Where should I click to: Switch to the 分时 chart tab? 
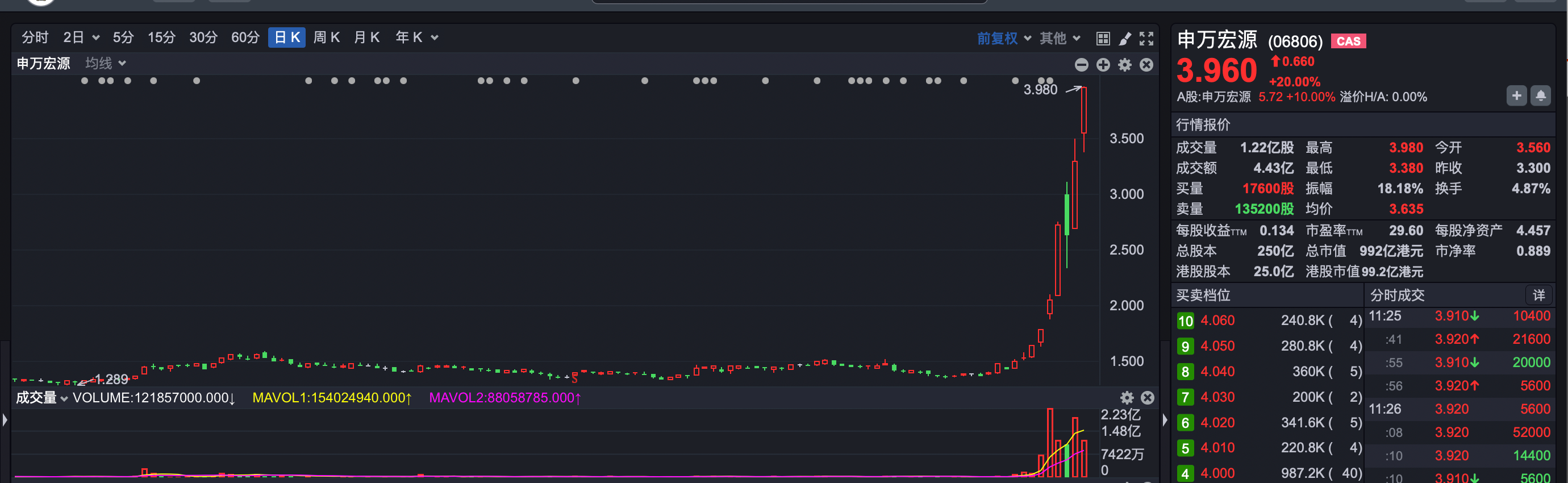tap(35, 38)
